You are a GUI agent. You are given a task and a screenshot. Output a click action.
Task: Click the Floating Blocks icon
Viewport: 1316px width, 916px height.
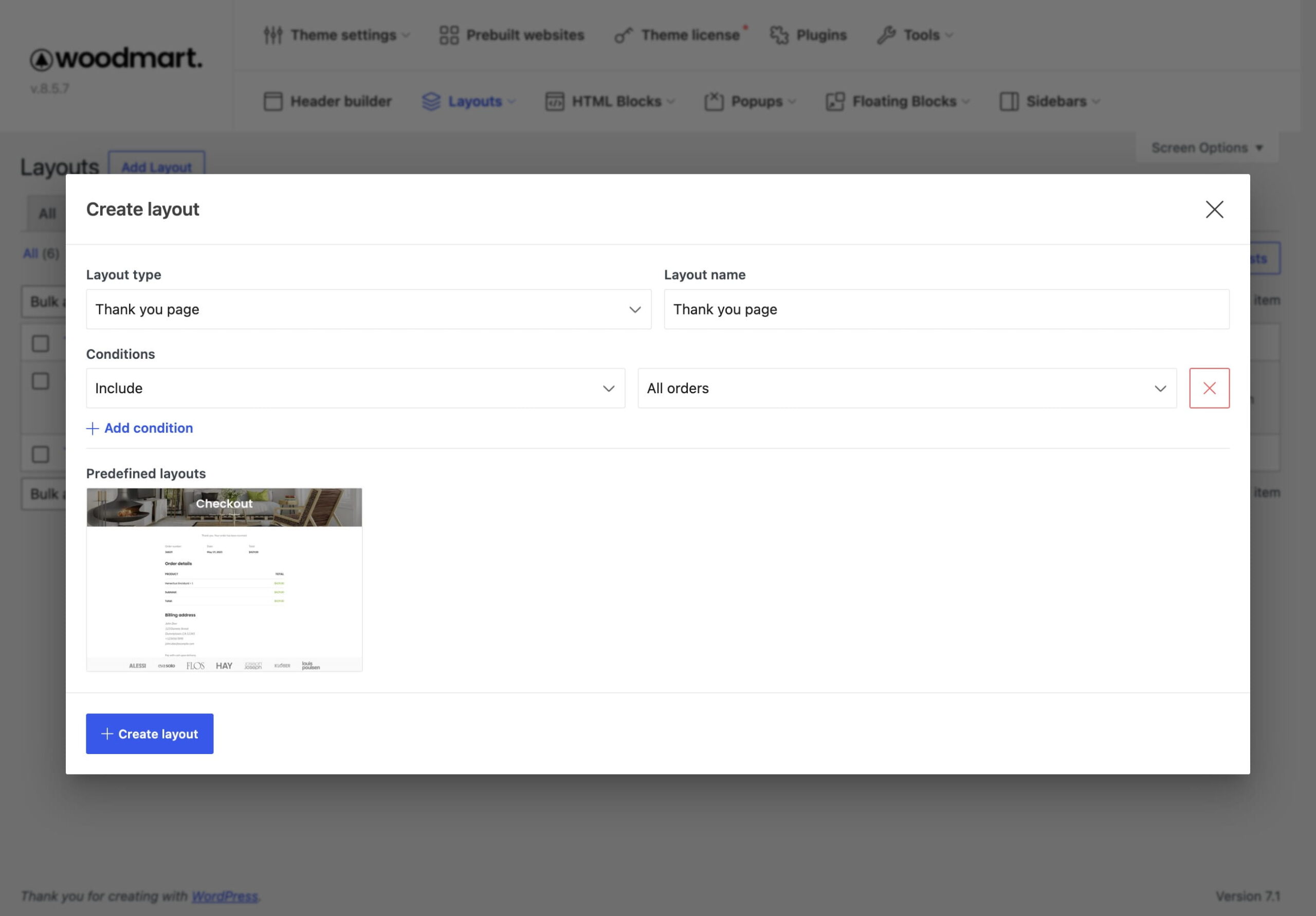point(835,101)
